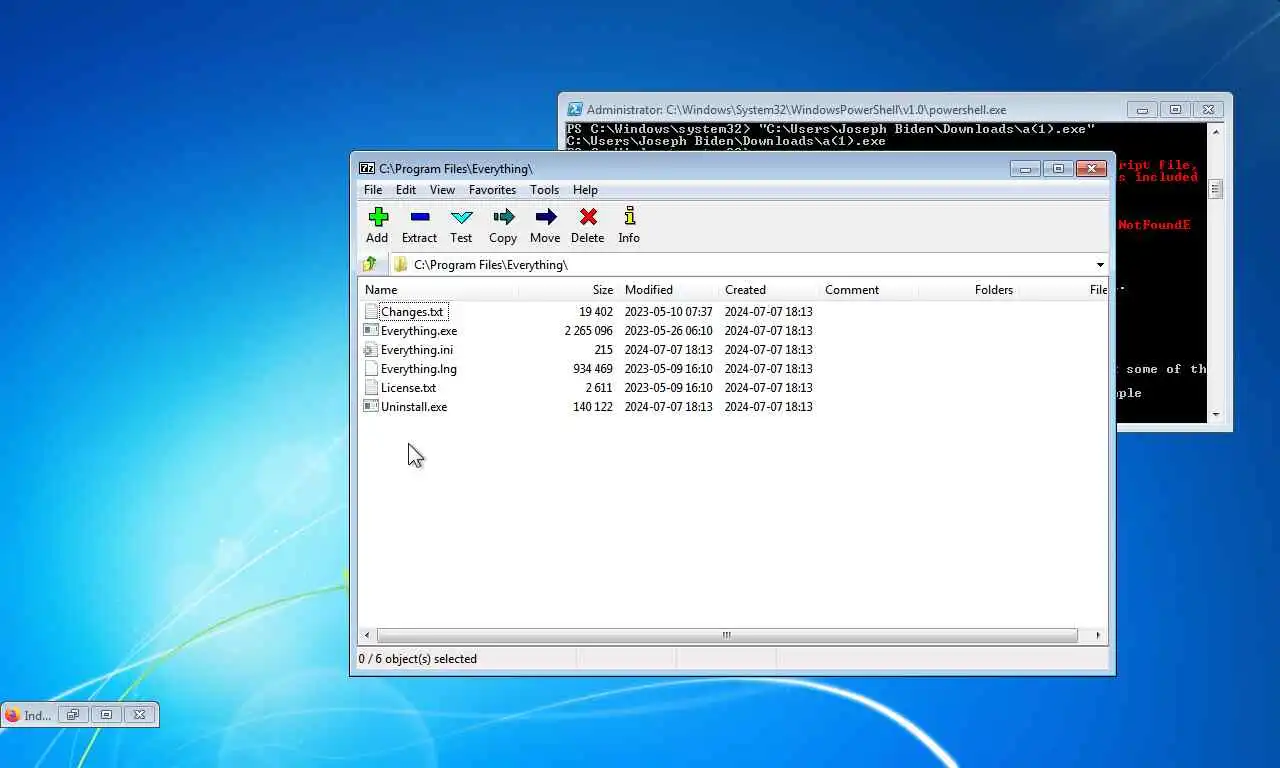This screenshot has width=1280, height=768.
Task: Open the Tools menu
Action: [x=545, y=190]
